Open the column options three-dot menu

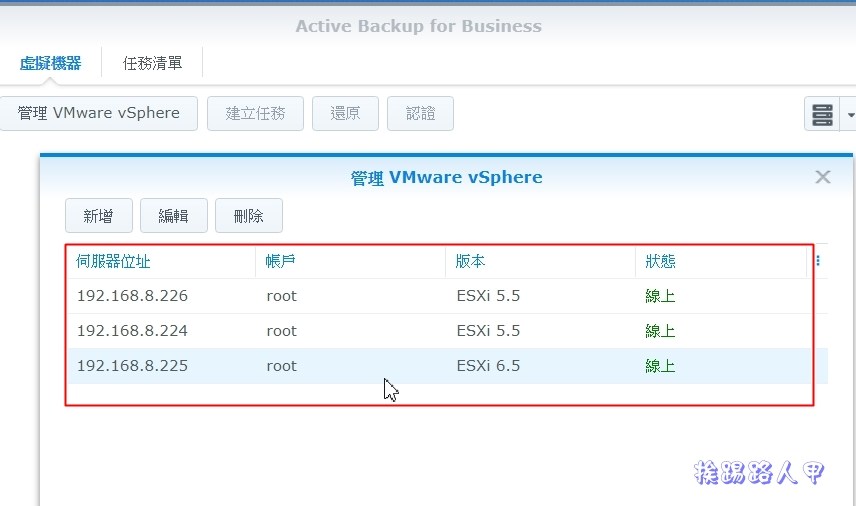coord(818,261)
